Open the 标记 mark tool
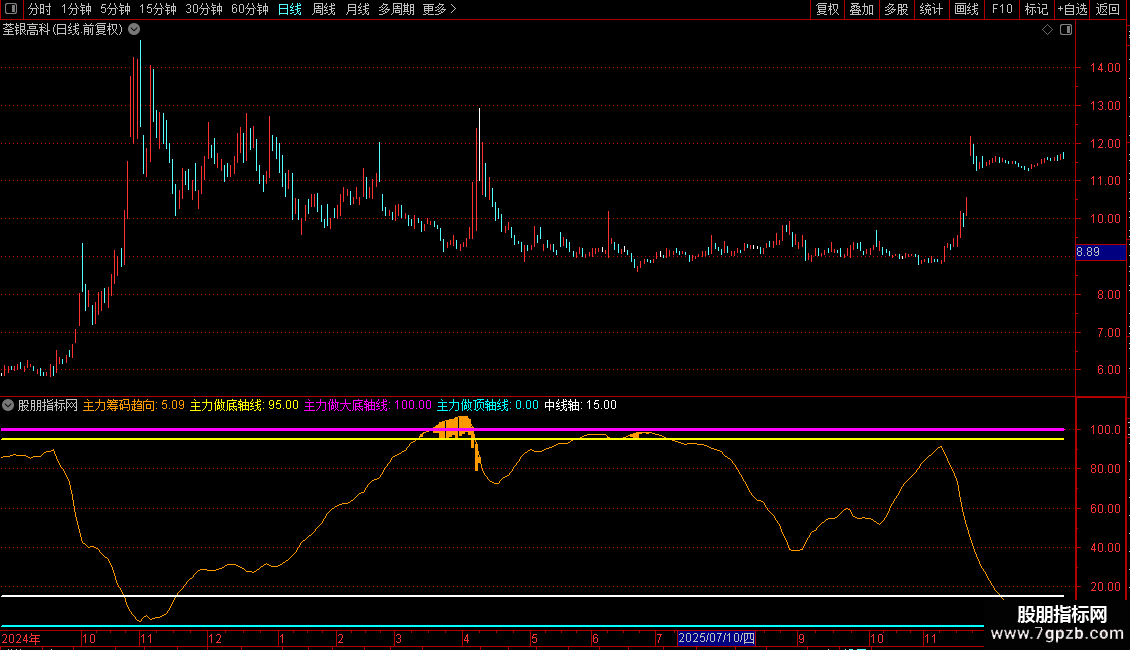The image size is (1130, 650). [1036, 9]
